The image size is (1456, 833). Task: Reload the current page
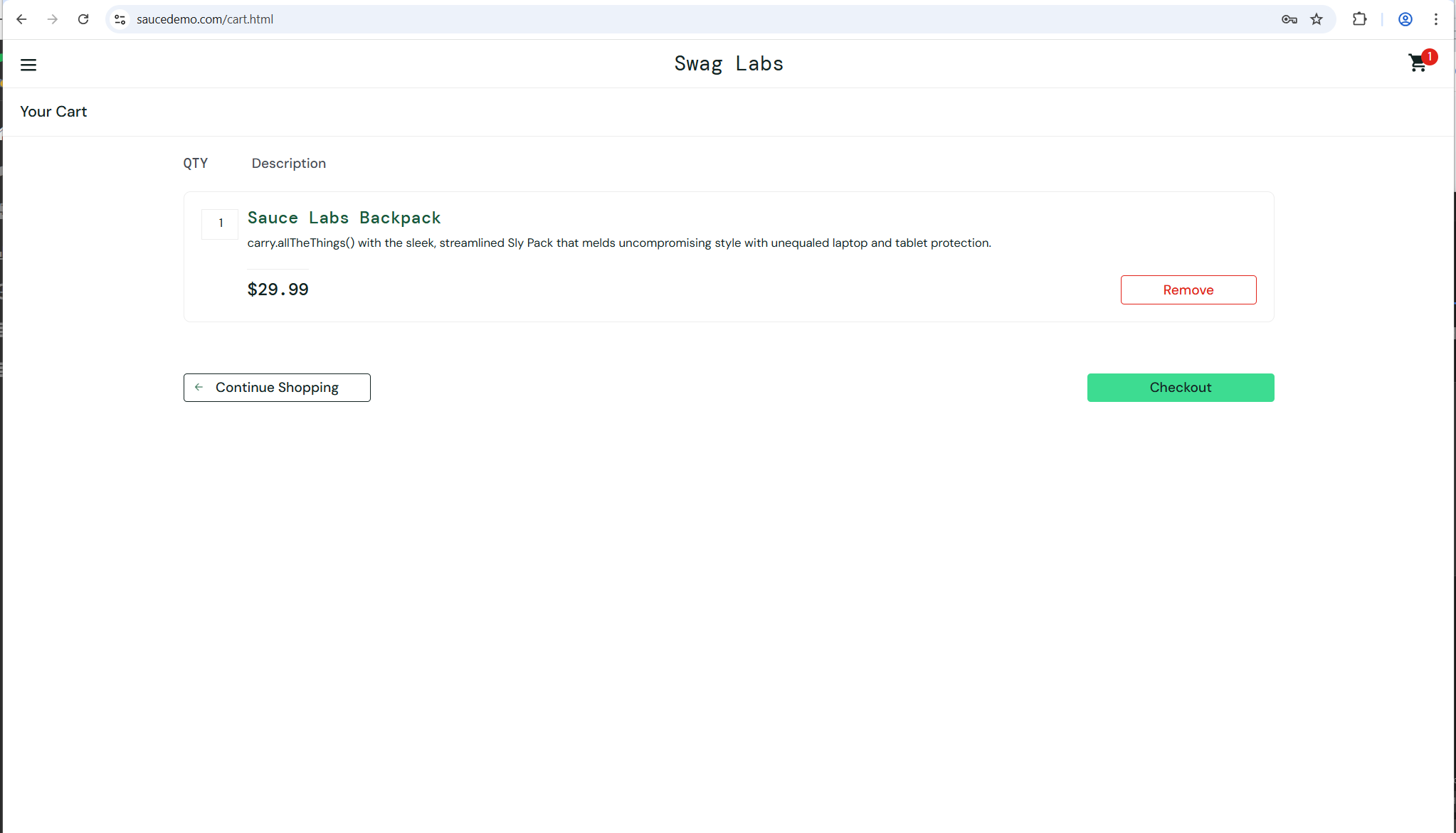pyautogui.click(x=83, y=19)
